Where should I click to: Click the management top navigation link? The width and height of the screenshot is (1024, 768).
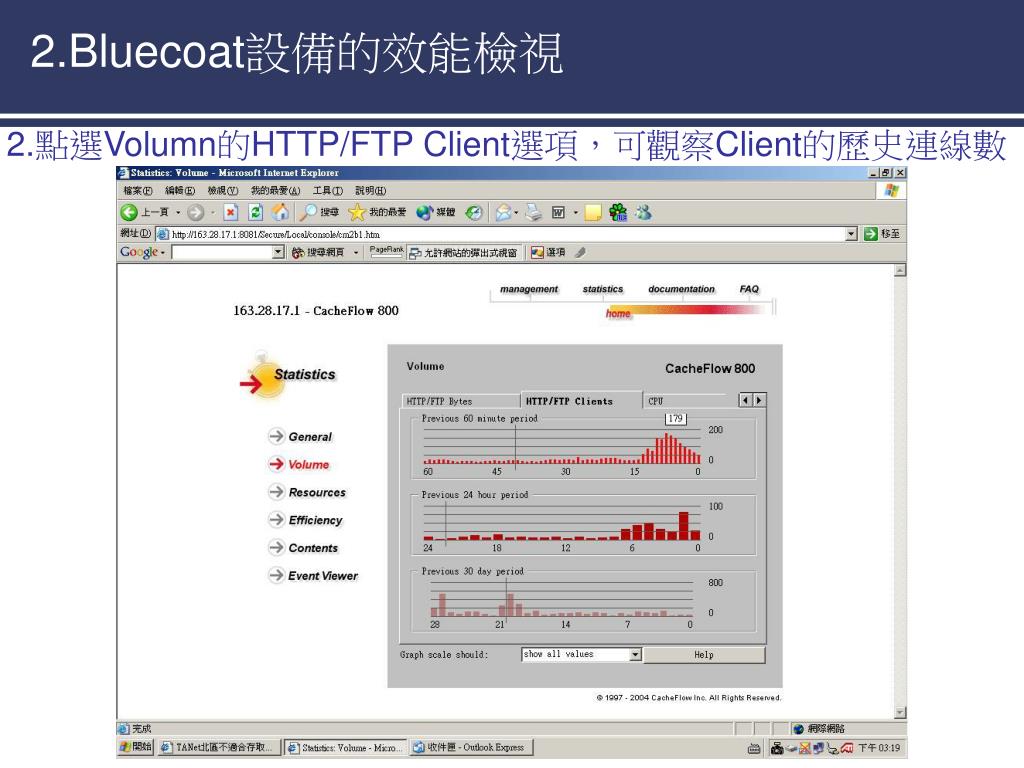[x=529, y=289]
